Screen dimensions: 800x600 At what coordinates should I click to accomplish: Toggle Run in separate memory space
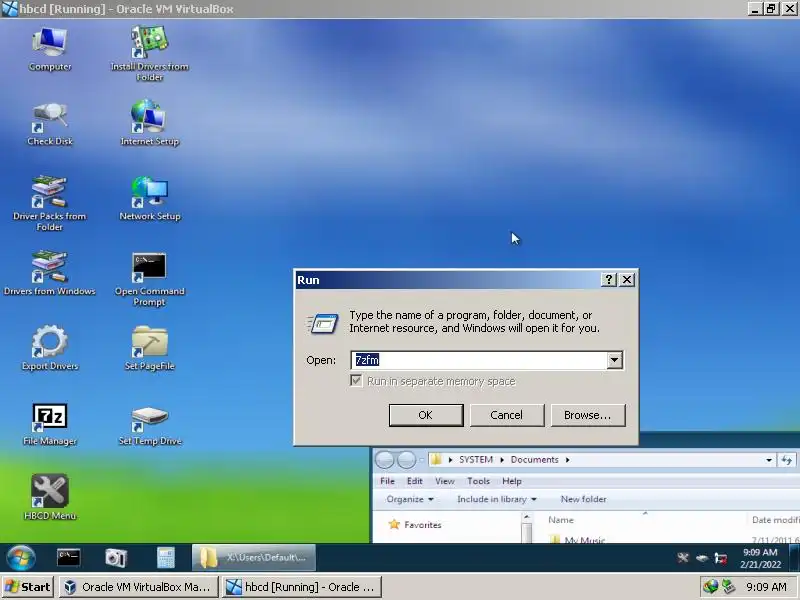pos(356,381)
